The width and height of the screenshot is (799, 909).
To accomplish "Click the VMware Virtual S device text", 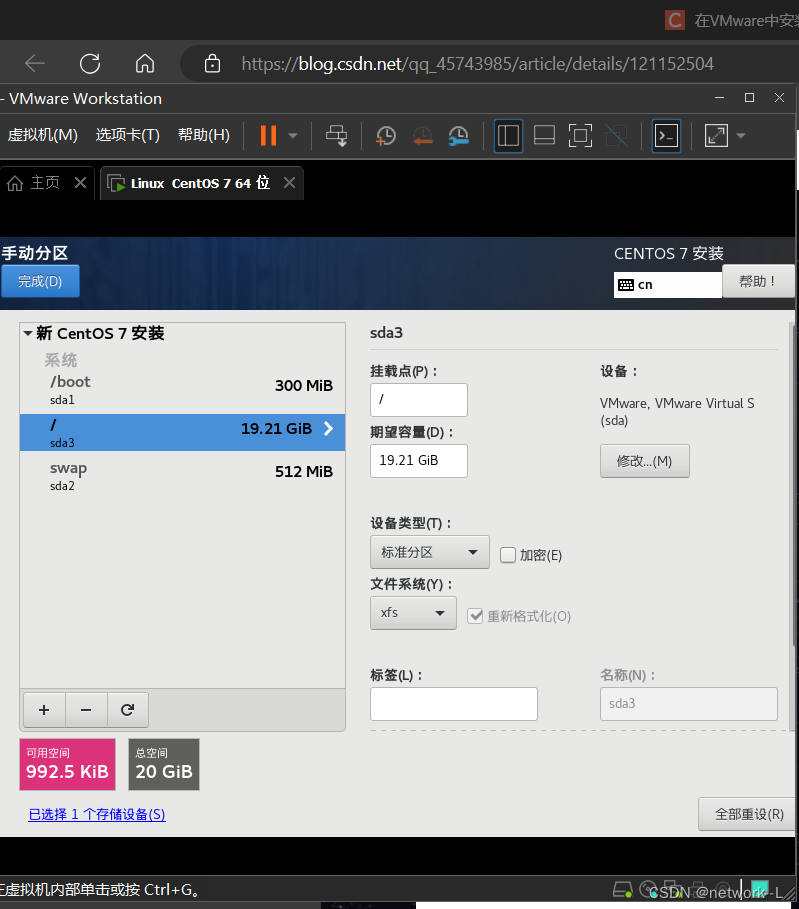I will point(677,412).
